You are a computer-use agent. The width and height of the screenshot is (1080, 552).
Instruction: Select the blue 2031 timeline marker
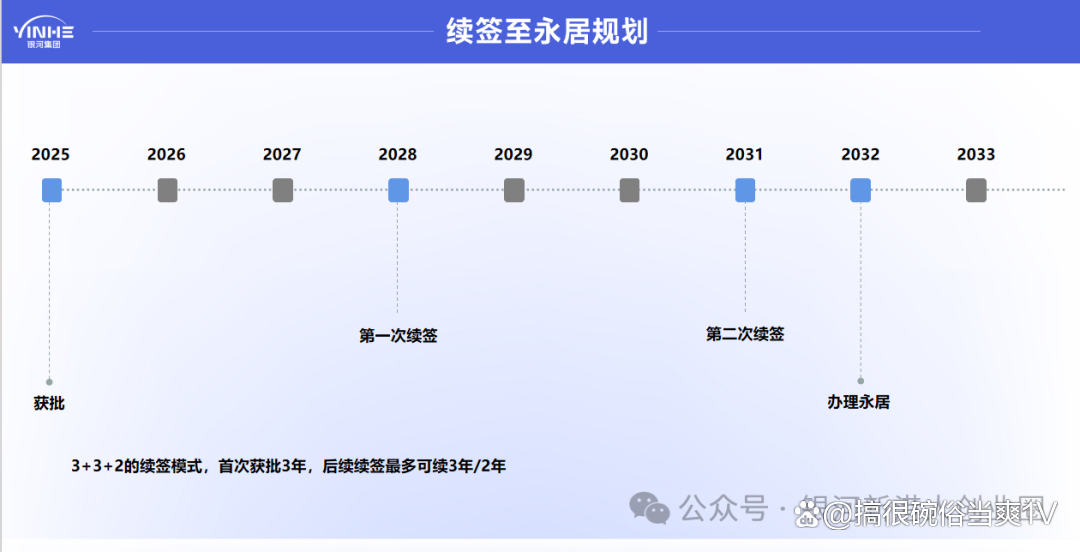pos(745,190)
